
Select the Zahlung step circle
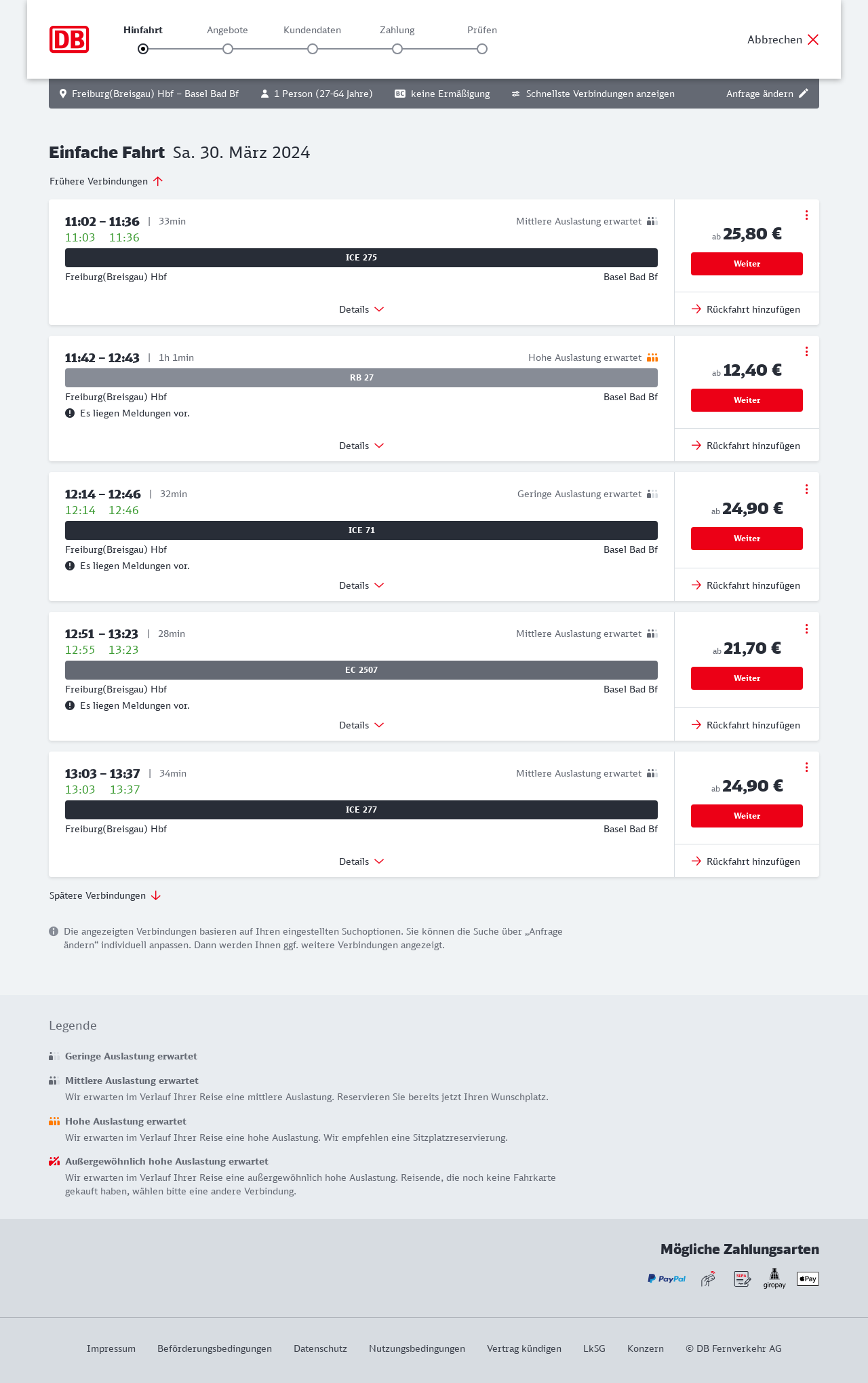click(397, 49)
